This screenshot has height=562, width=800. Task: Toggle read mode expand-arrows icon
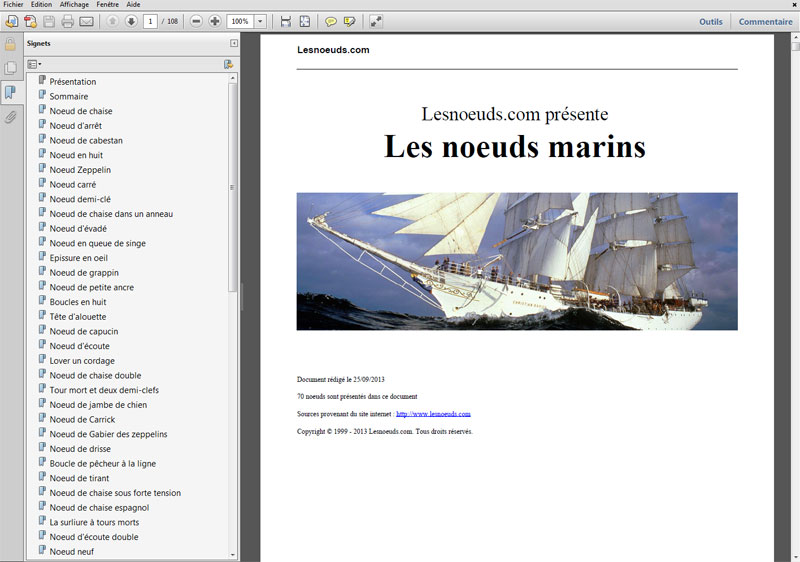tap(376, 21)
